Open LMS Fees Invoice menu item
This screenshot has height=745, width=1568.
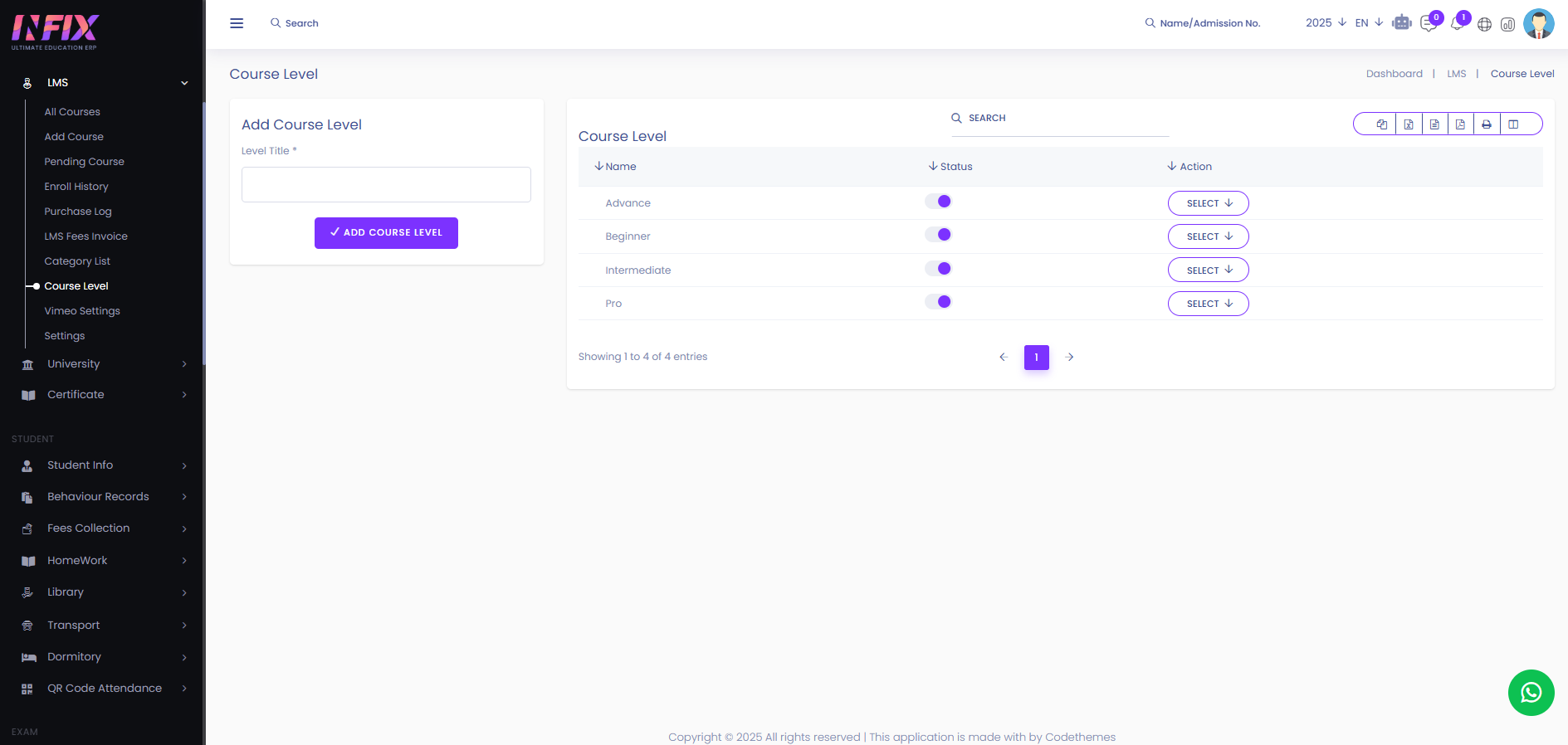(x=85, y=236)
